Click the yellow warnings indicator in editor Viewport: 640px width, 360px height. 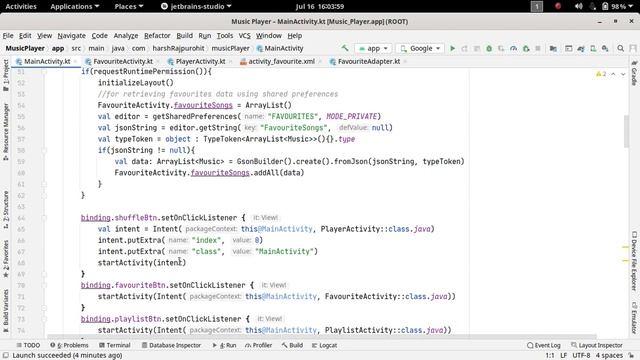pyautogui.click(x=601, y=74)
